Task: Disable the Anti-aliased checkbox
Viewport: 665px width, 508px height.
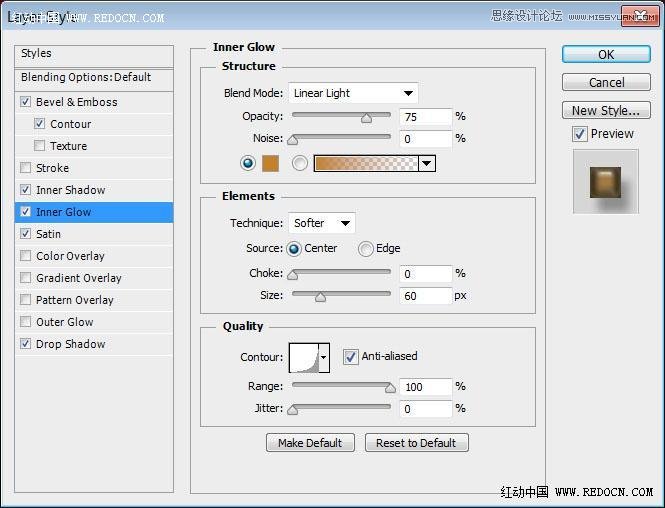Action: [x=351, y=356]
